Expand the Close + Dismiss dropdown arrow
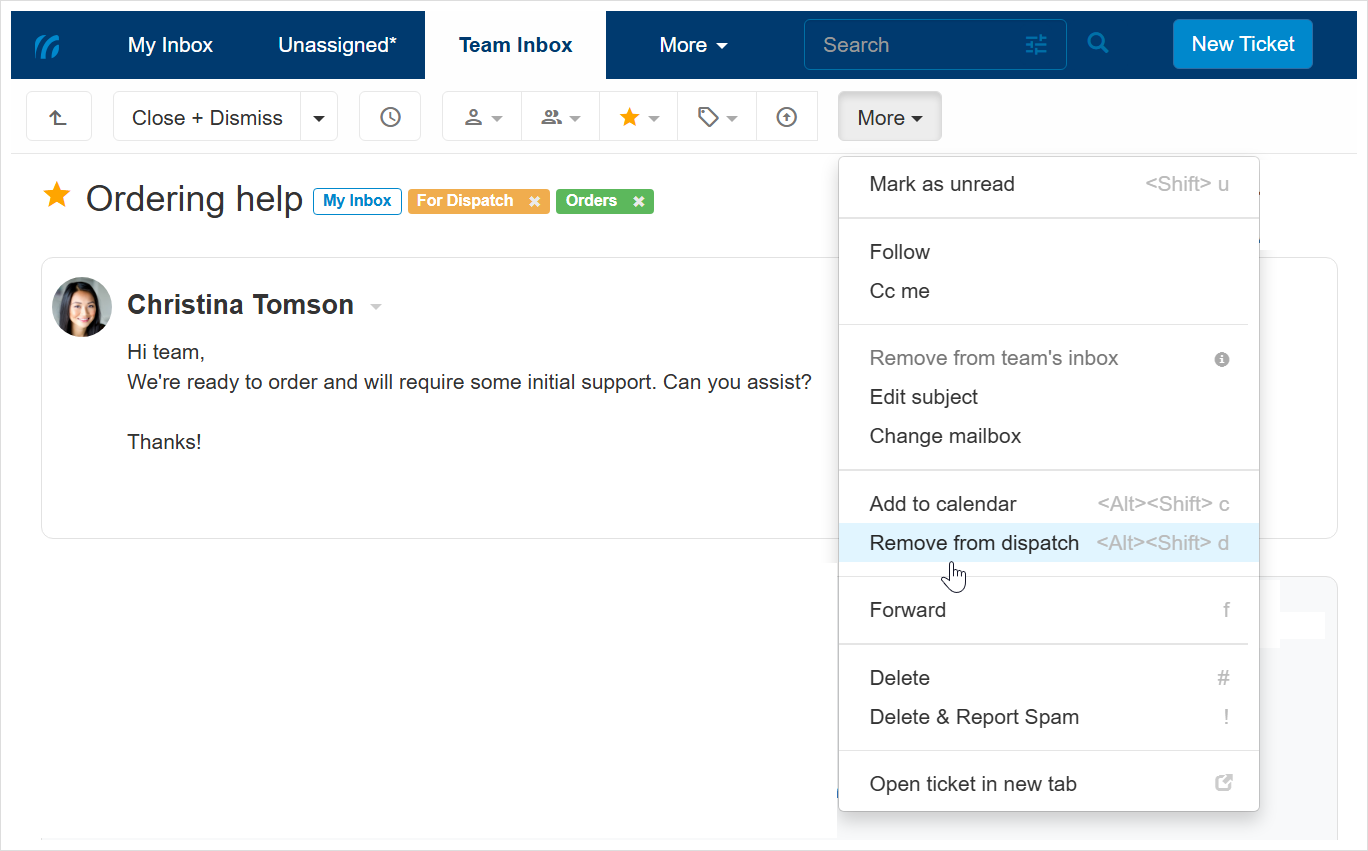The height and width of the screenshot is (851, 1368). (319, 116)
